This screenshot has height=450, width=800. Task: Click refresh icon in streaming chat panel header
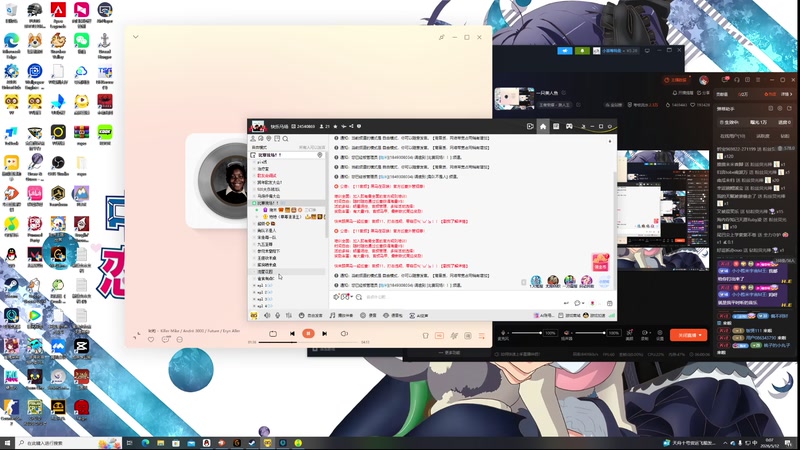click(789, 108)
